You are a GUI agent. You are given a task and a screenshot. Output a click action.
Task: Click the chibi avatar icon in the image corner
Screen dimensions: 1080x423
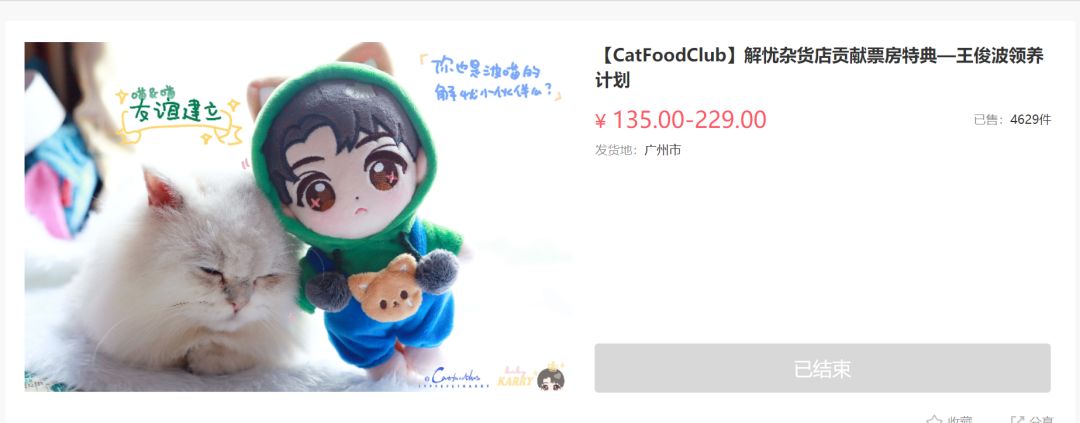click(x=550, y=379)
